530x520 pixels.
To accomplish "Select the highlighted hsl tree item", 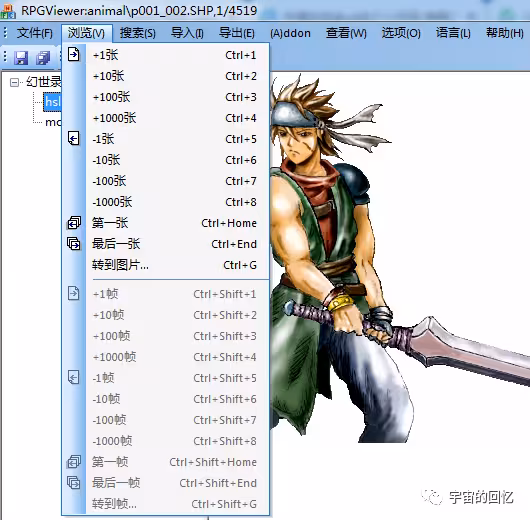I will 53,101.
